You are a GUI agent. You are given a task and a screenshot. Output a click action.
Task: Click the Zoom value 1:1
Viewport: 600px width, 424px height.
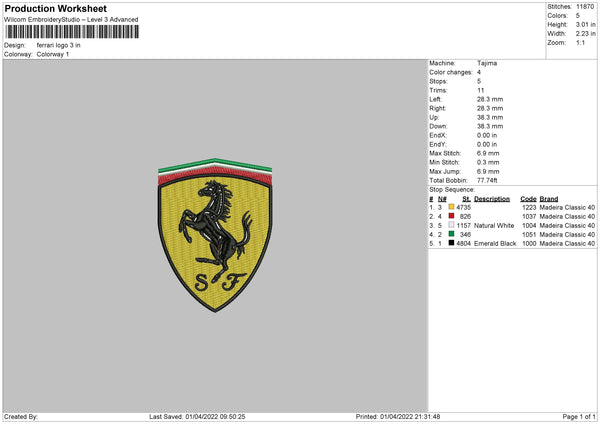point(580,42)
